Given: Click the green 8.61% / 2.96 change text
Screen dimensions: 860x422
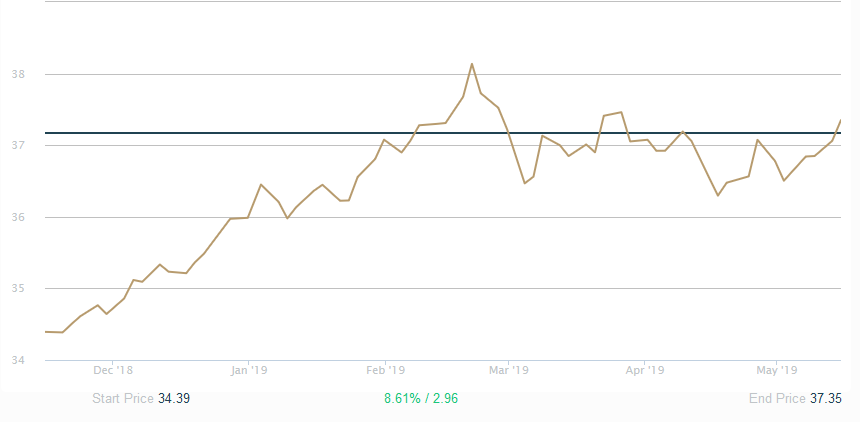Looking at the screenshot, I should point(421,398).
